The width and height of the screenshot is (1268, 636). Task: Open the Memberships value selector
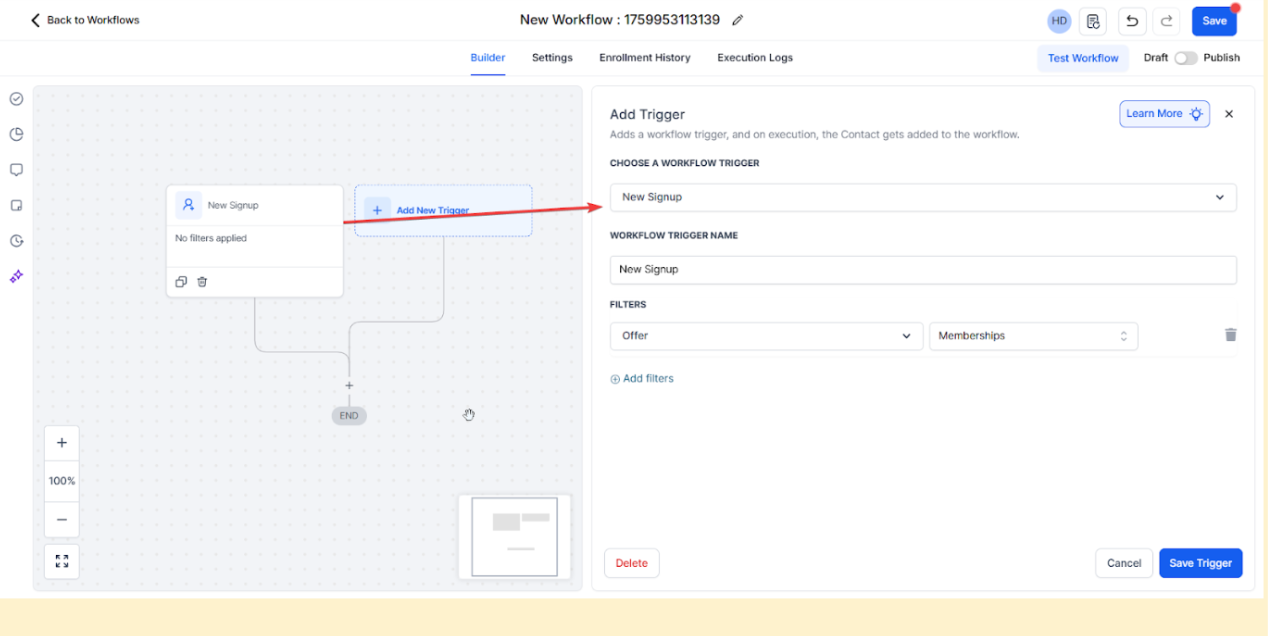(1033, 336)
